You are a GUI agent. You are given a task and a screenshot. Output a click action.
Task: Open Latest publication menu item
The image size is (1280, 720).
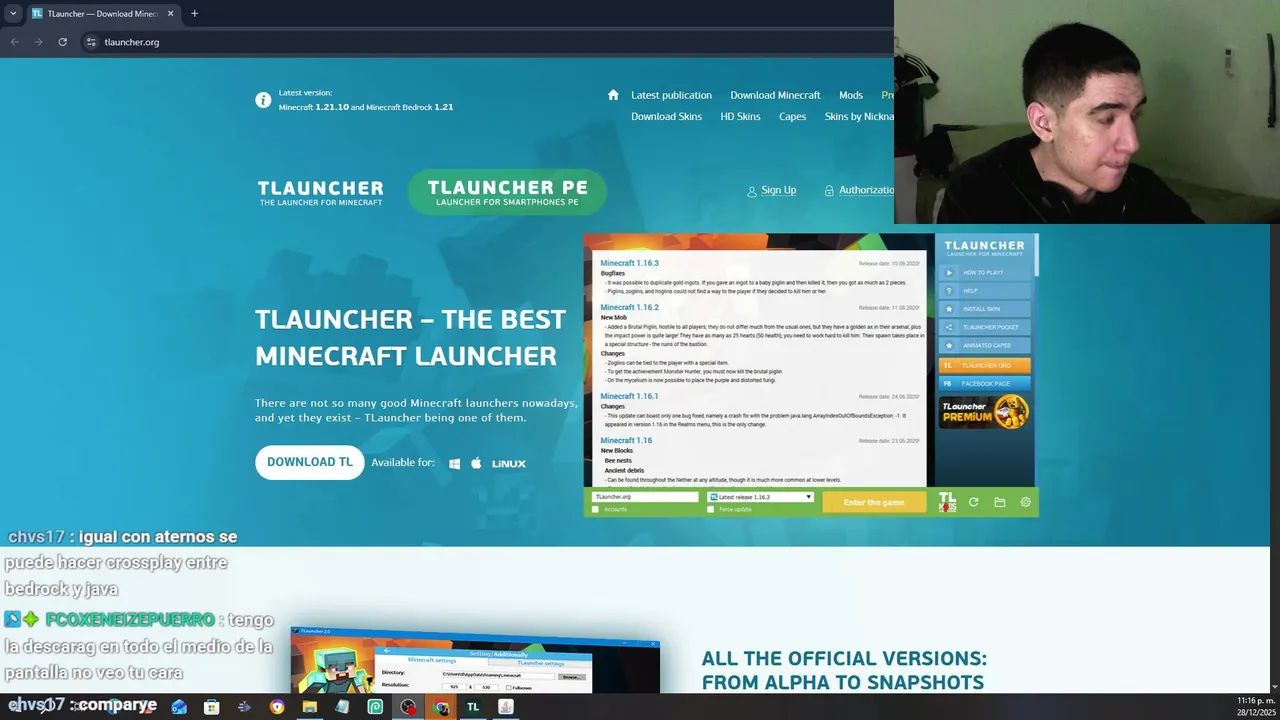(671, 95)
